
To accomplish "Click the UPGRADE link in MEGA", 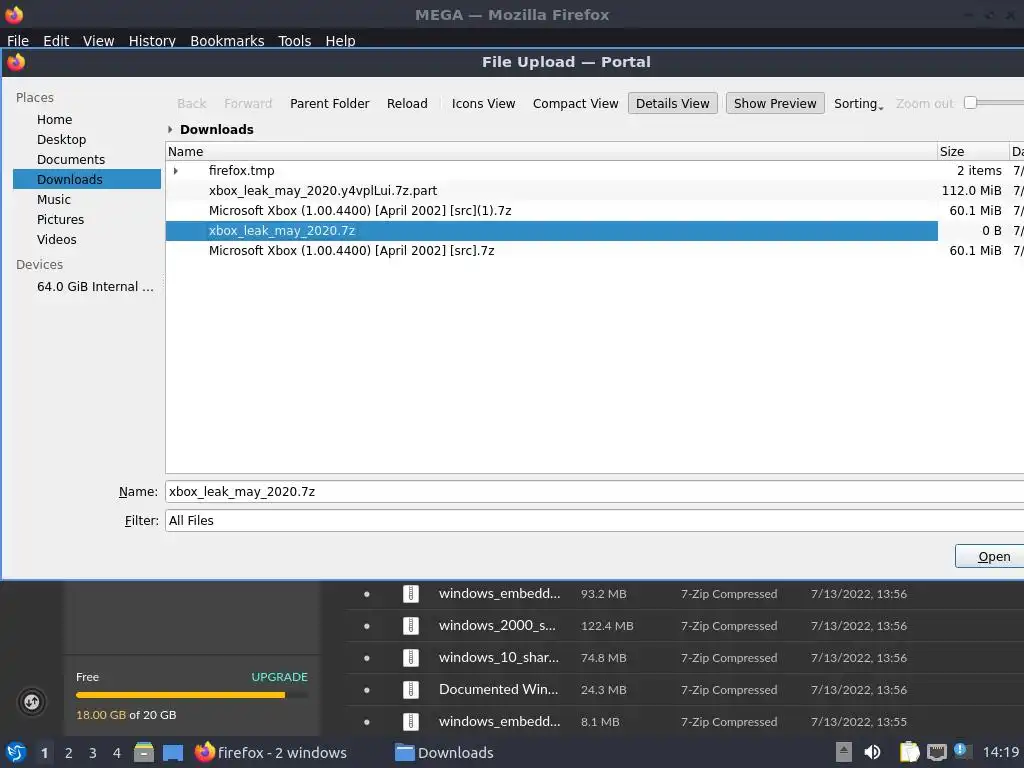I will 280,677.
